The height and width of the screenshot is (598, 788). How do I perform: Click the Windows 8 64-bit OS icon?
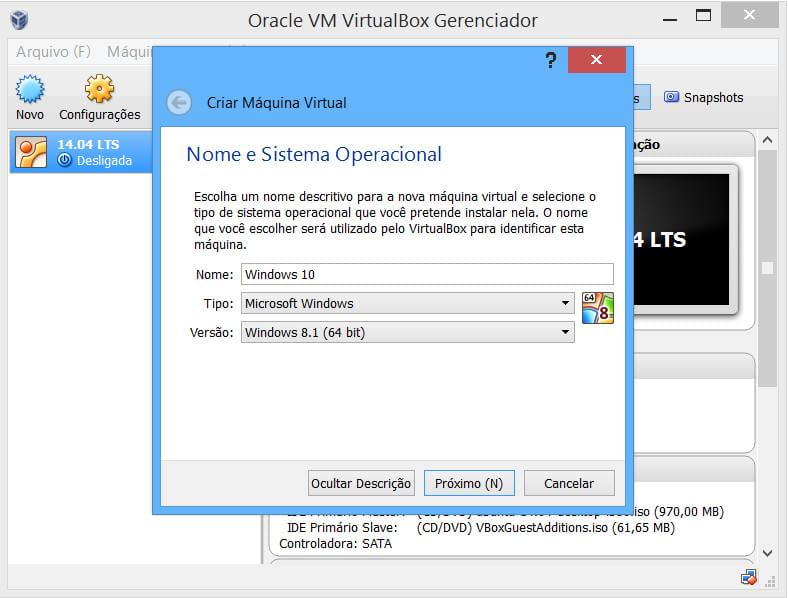[598, 308]
